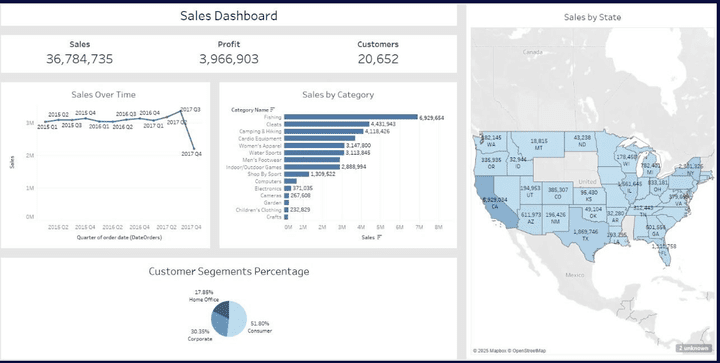Click the 6,929,654 bar value label
Screen dimensions: 720x363
click(432, 117)
